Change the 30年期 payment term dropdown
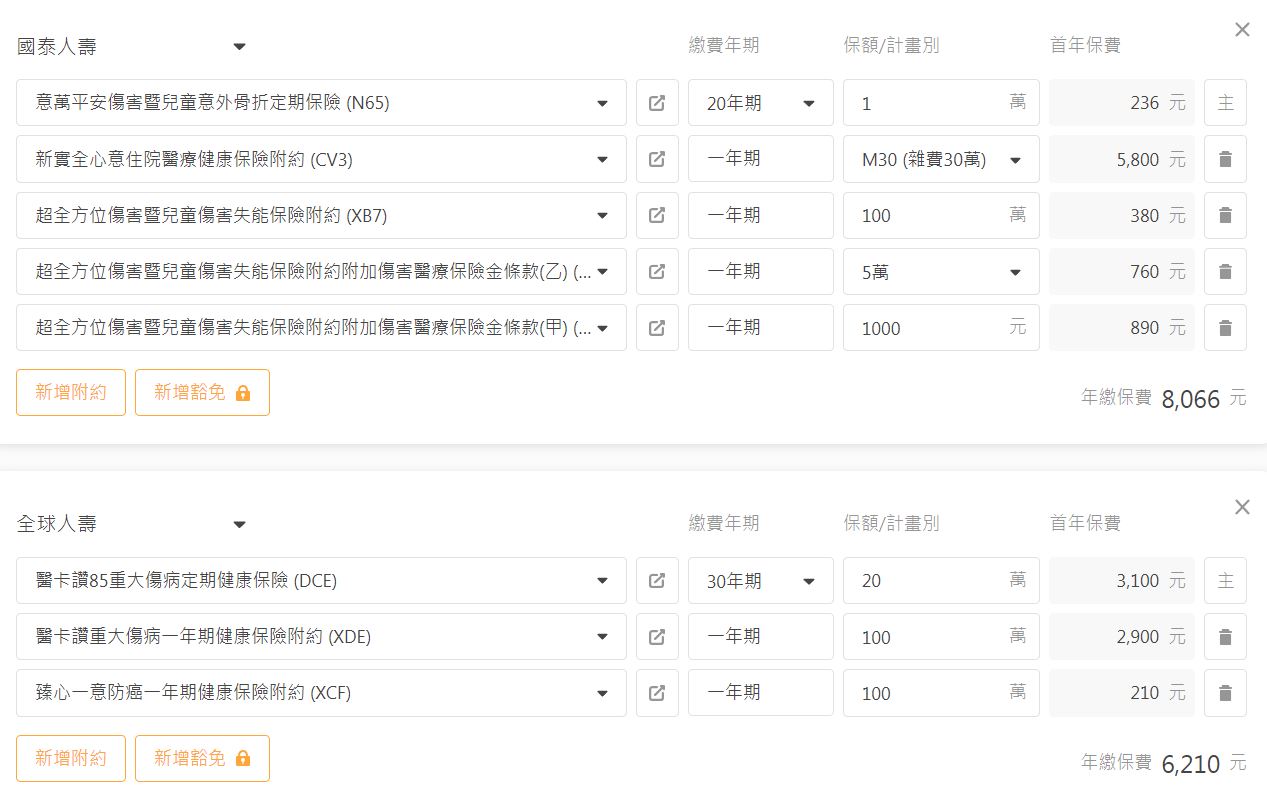 point(761,580)
